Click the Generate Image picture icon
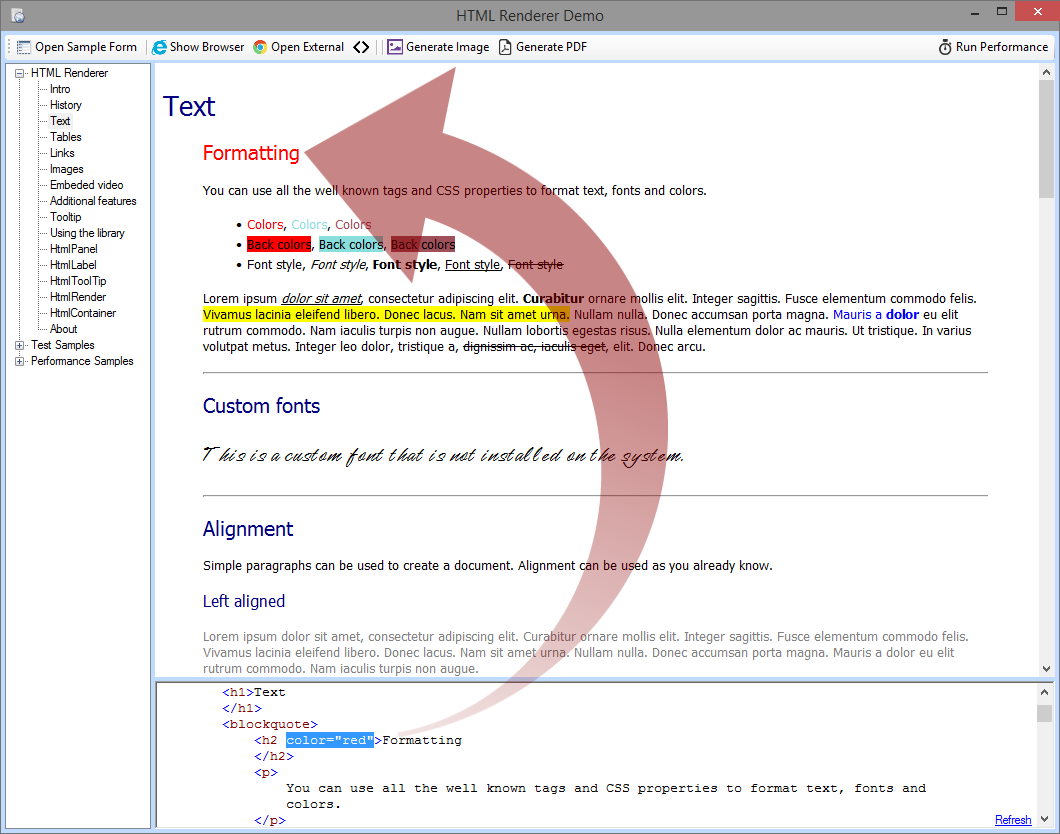 [395, 47]
